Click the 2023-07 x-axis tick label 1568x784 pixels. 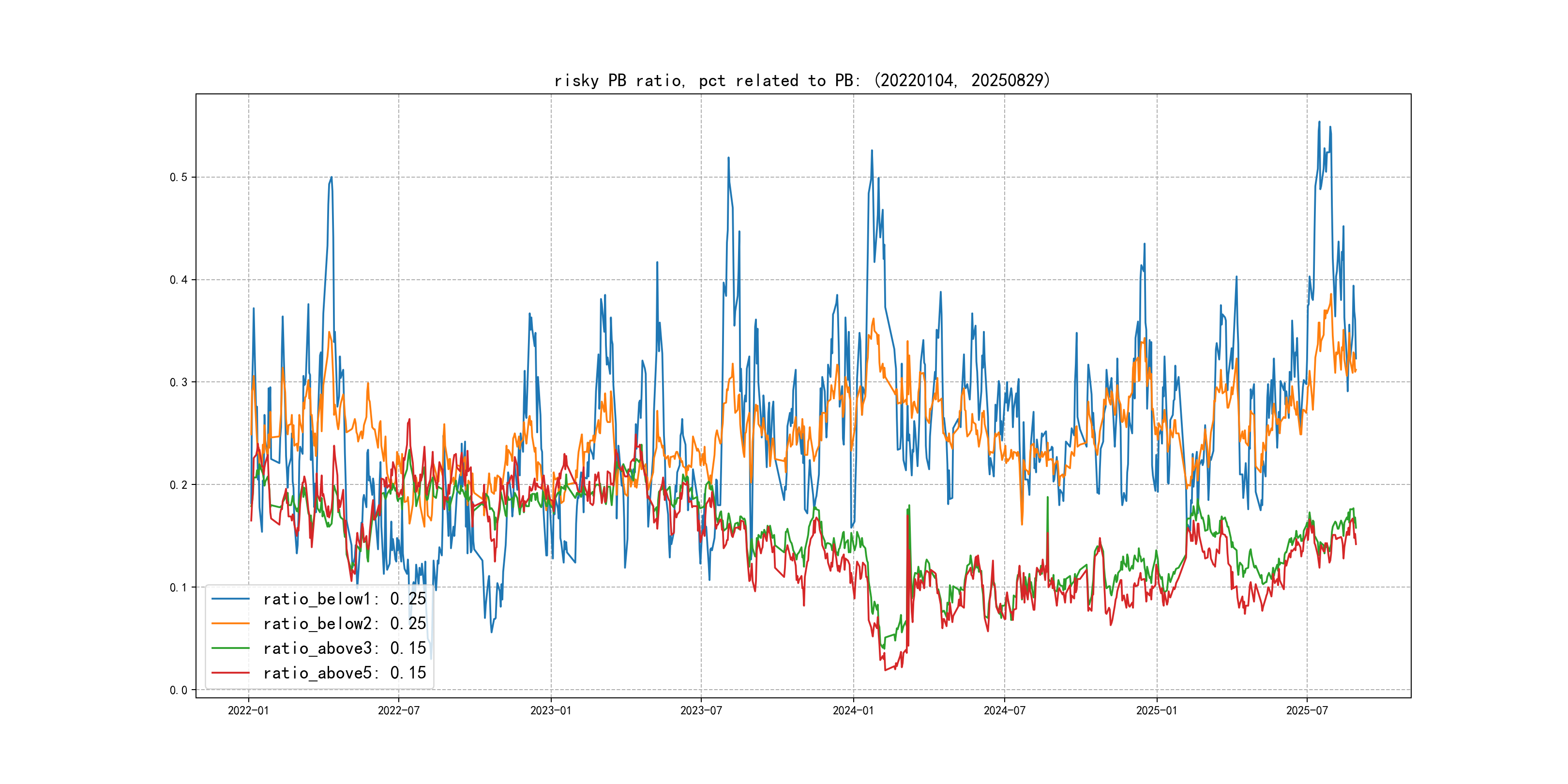[701, 710]
